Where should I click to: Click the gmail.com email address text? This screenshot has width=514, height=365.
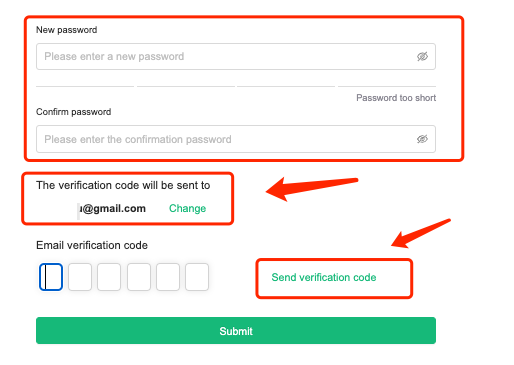pos(112,208)
